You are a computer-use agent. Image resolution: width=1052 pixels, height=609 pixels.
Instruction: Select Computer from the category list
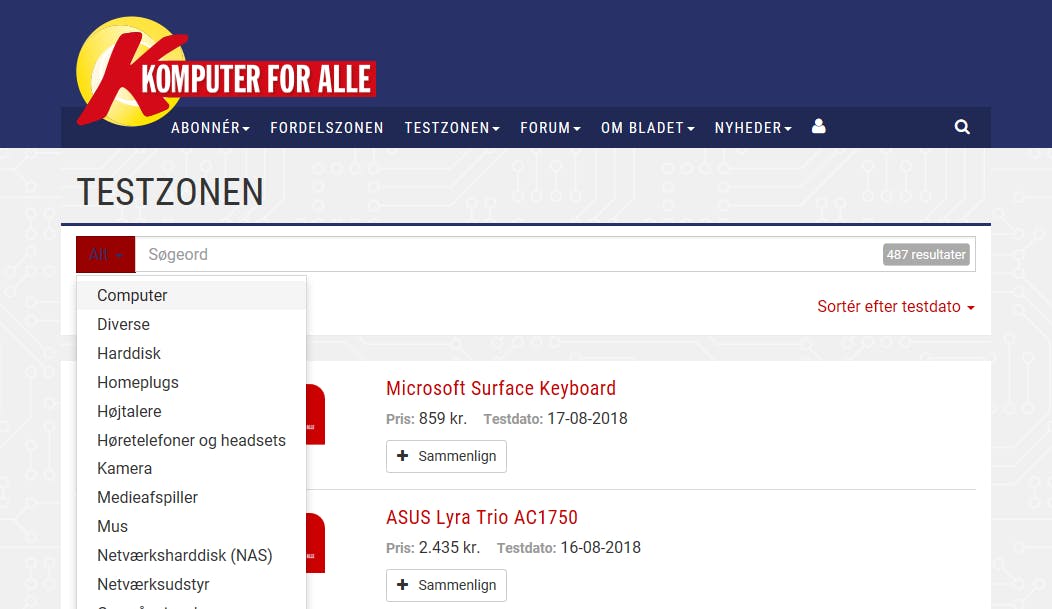[132, 295]
